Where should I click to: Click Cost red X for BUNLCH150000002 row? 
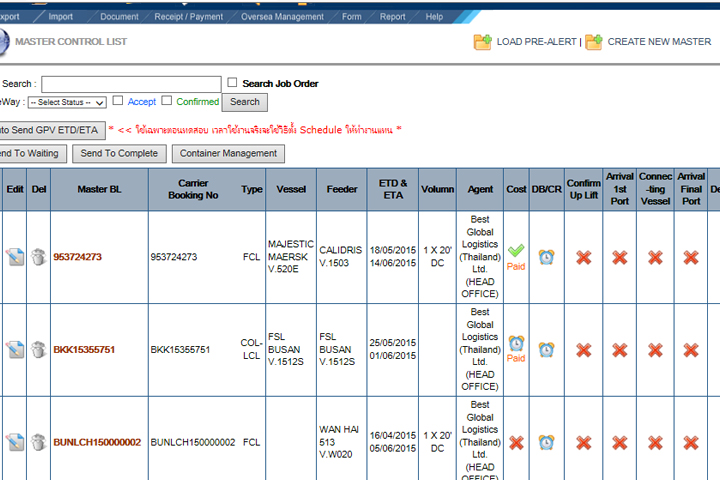click(516, 442)
